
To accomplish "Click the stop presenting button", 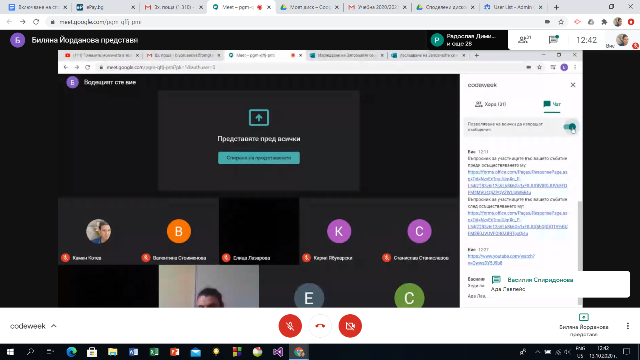I will [x=259, y=158].
